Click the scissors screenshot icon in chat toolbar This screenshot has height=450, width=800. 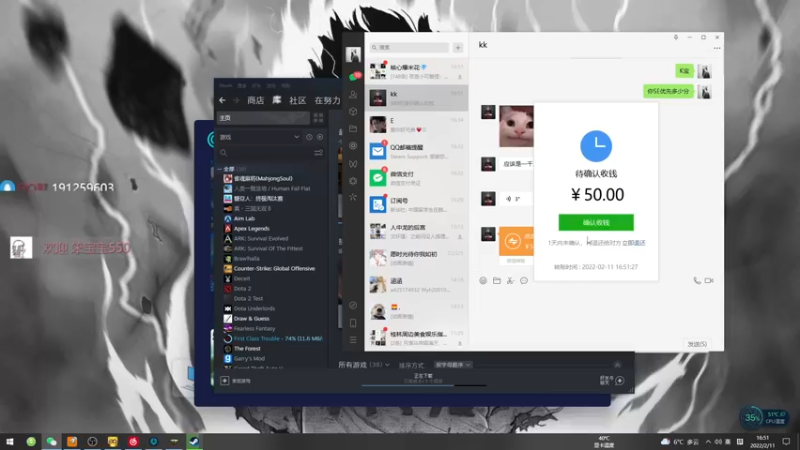(510, 281)
